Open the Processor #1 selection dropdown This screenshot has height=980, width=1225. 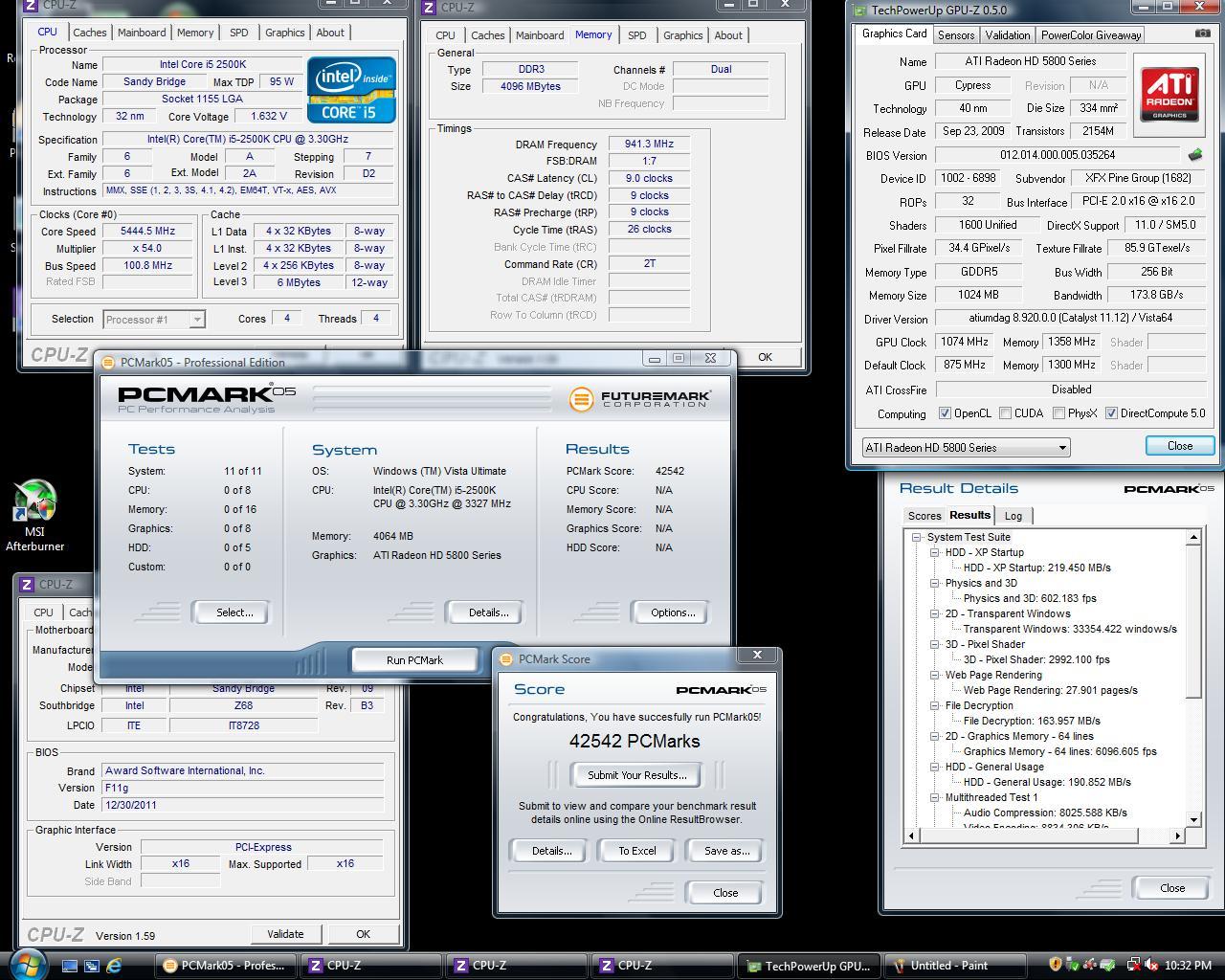153,320
